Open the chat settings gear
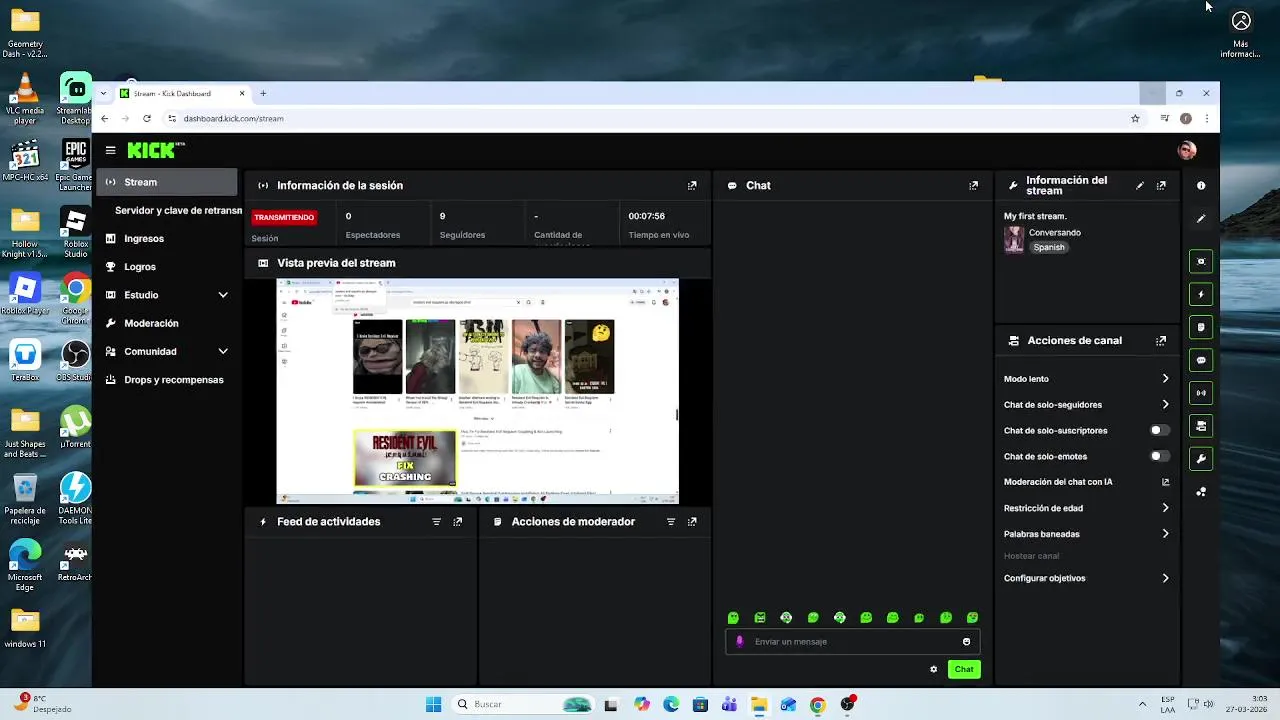This screenshot has height=720, width=1280. click(934, 669)
